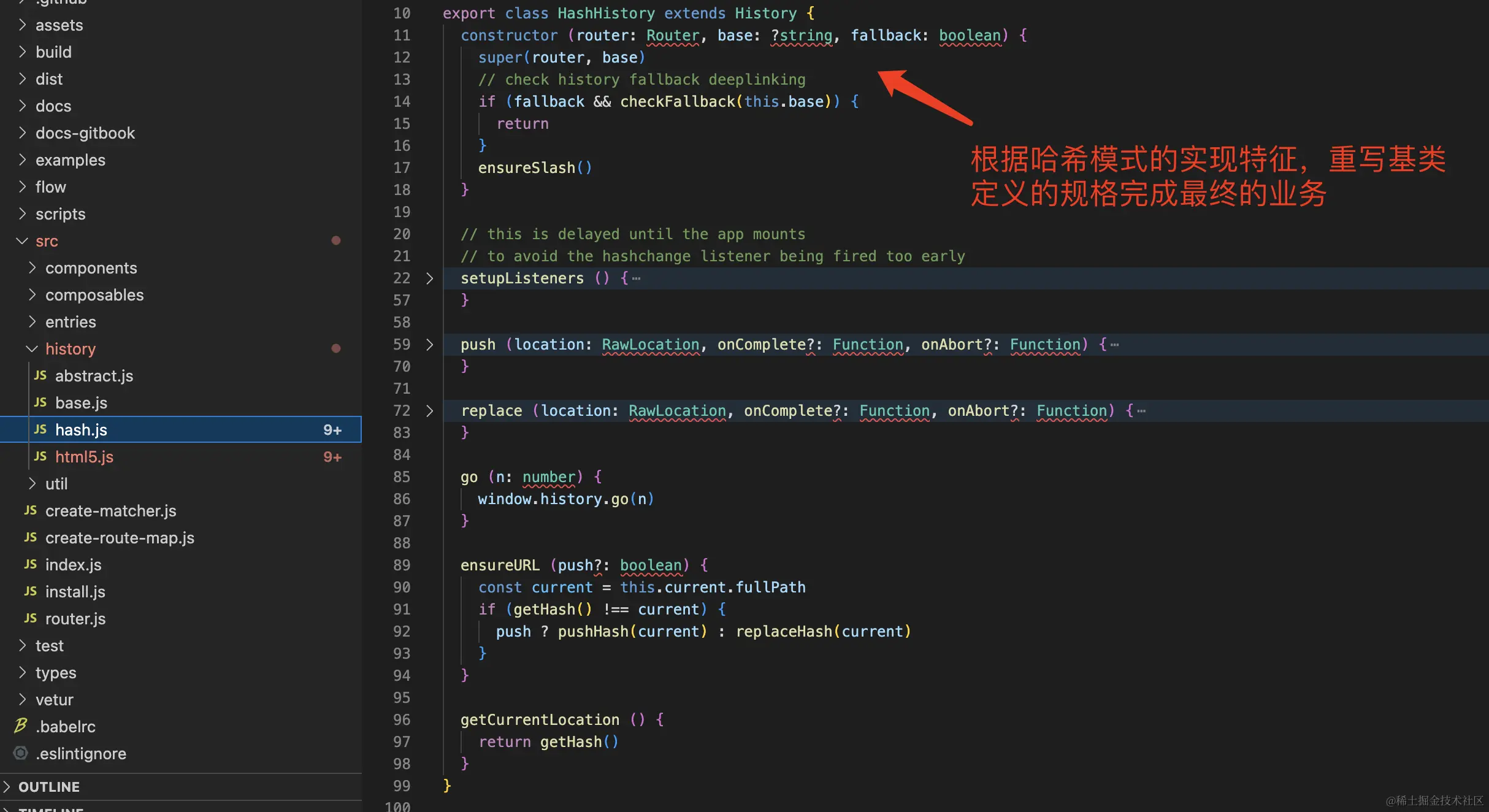
Task: Click the JS file icon of html5.js
Action: click(40, 456)
